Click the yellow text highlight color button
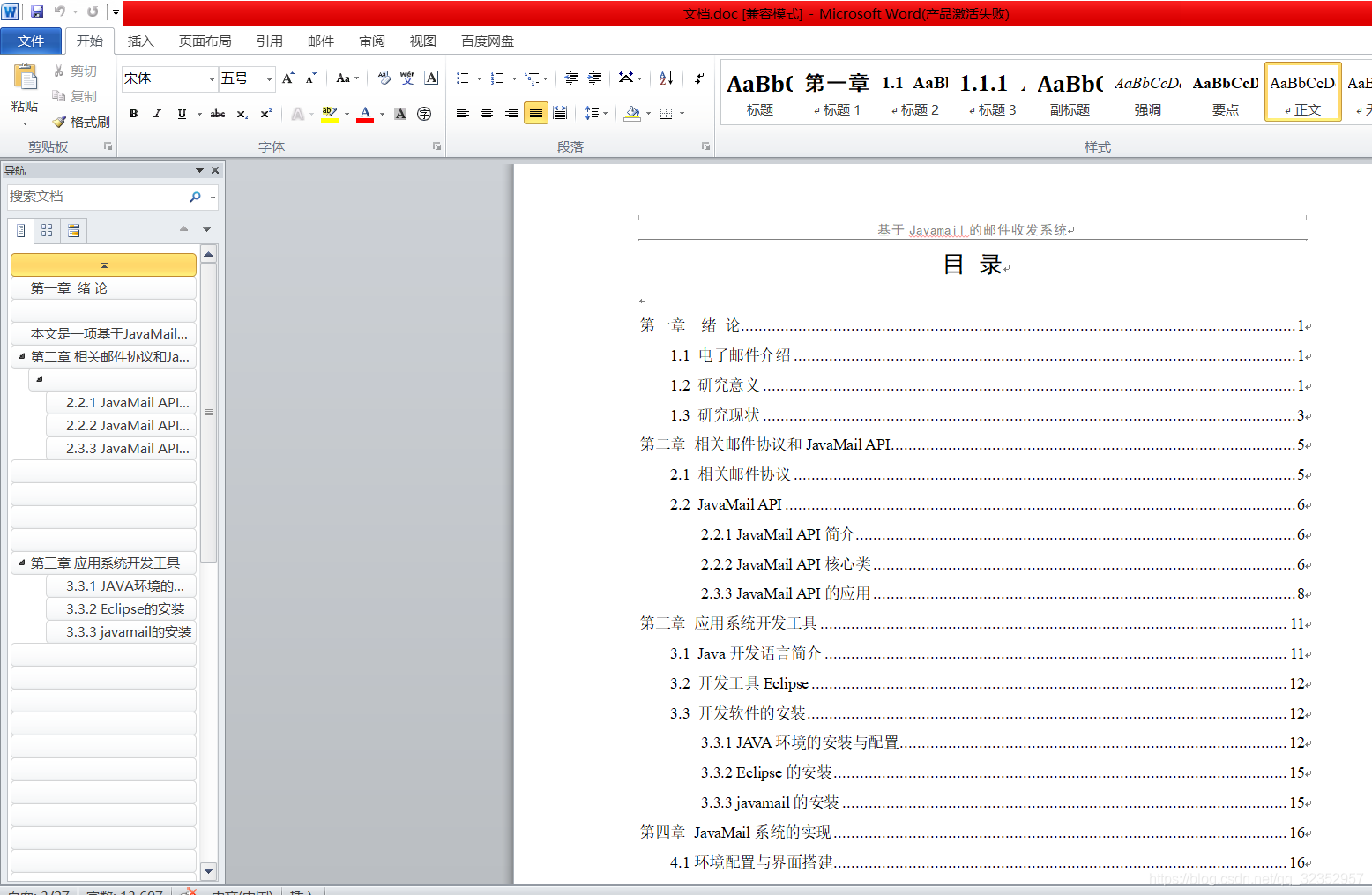 tap(330, 114)
